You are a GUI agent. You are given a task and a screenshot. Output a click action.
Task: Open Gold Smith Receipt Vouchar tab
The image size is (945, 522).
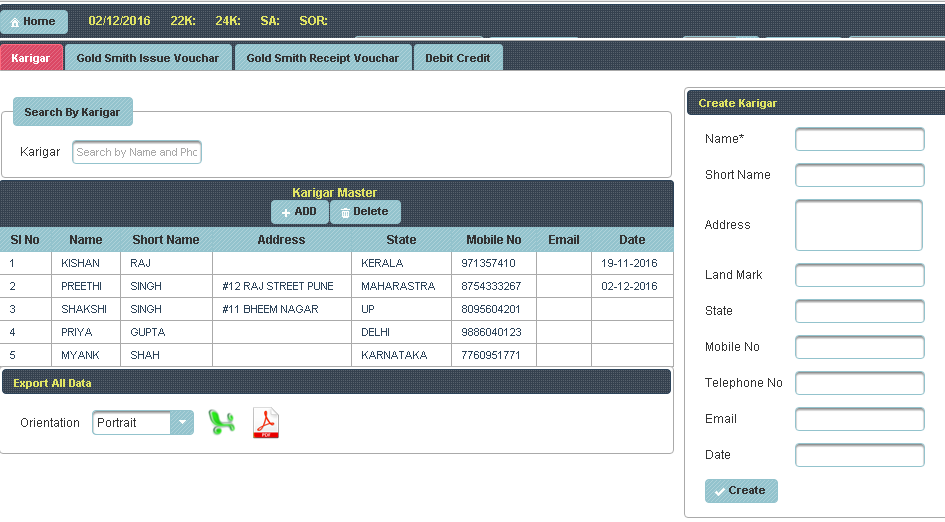point(322,58)
